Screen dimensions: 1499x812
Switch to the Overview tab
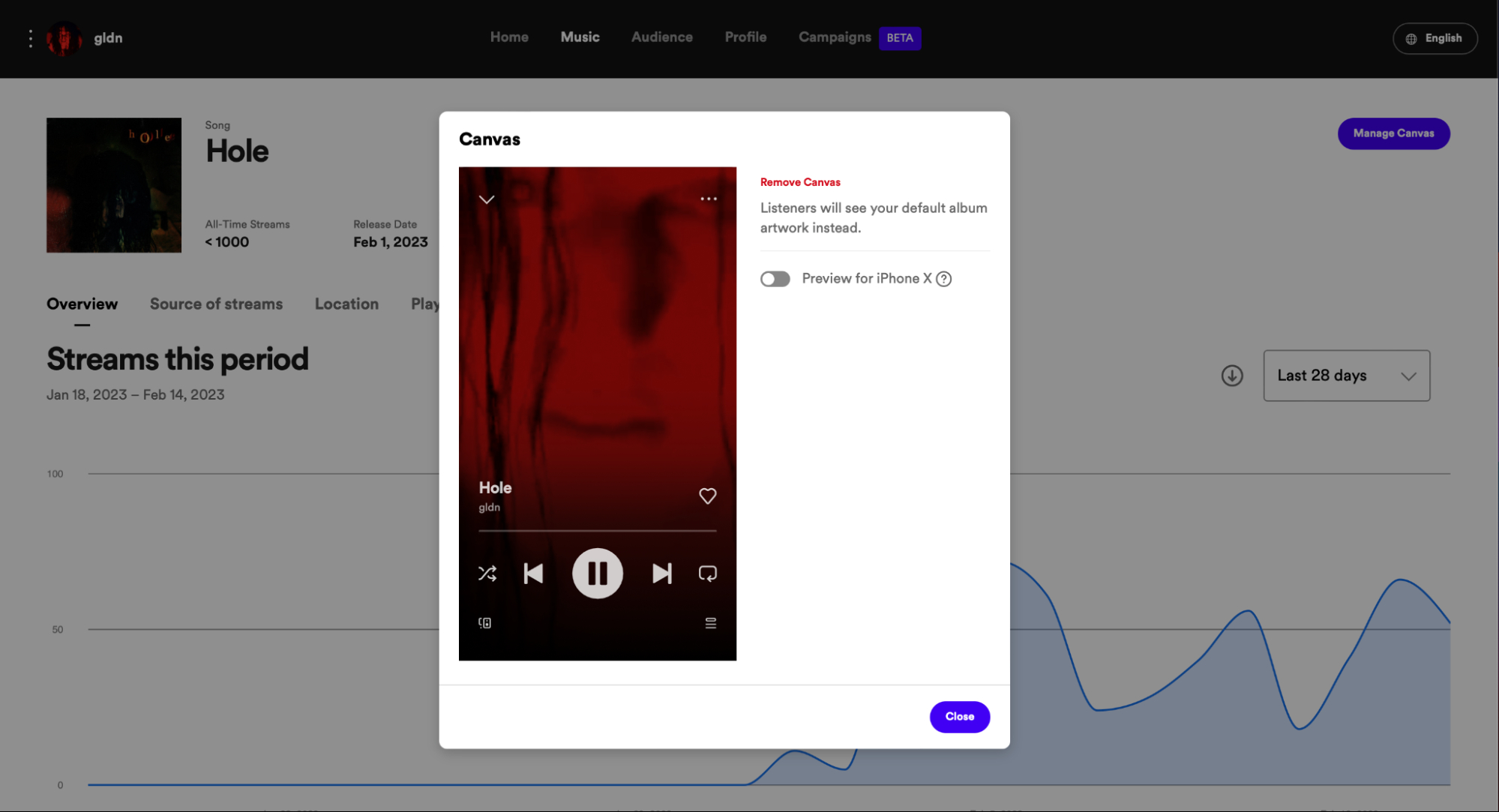(x=82, y=304)
